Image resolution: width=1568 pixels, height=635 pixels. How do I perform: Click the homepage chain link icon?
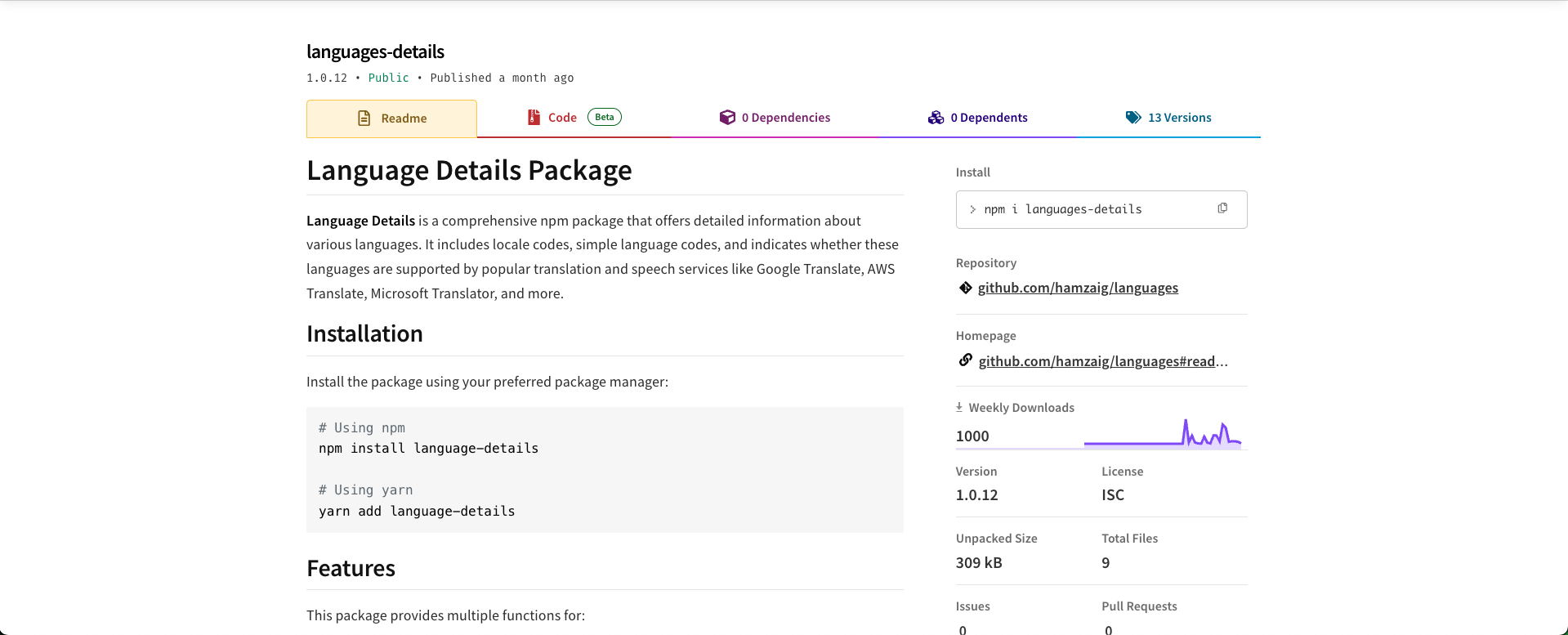966,360
